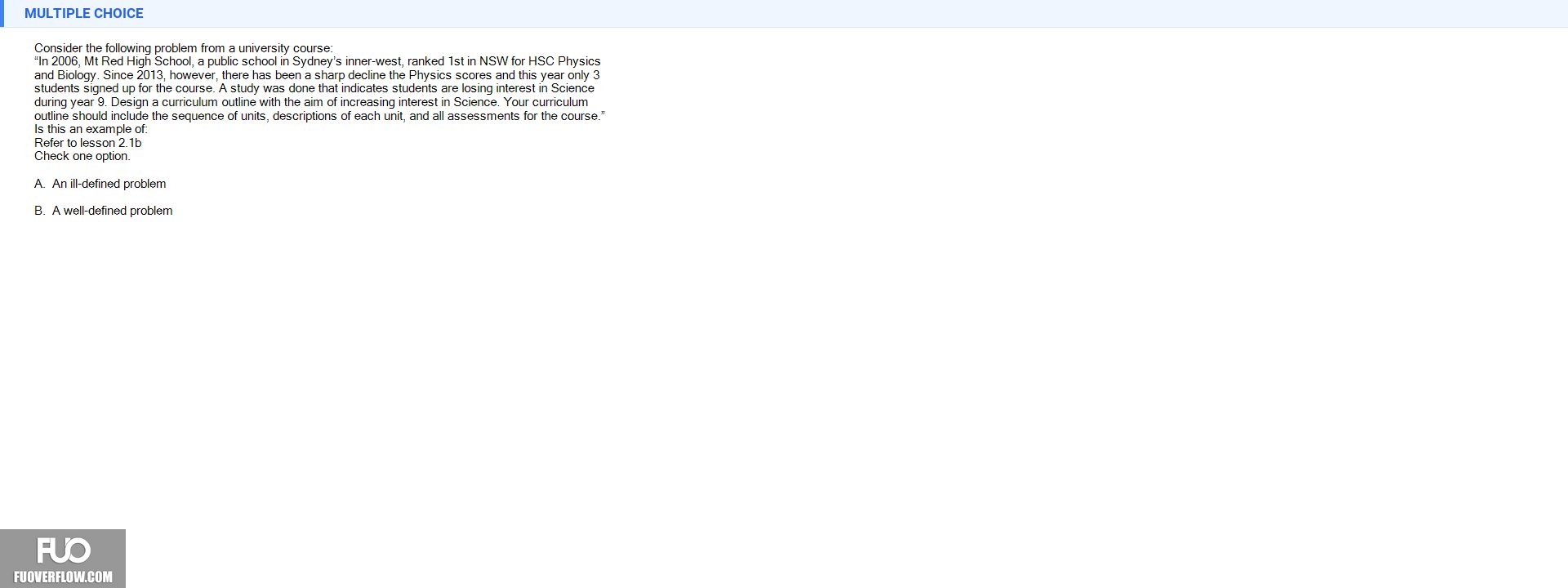Click the 'Is this an example of:' line
Image resolution: width=1568 pixels, height=588 pixels.
click(91, 129)
